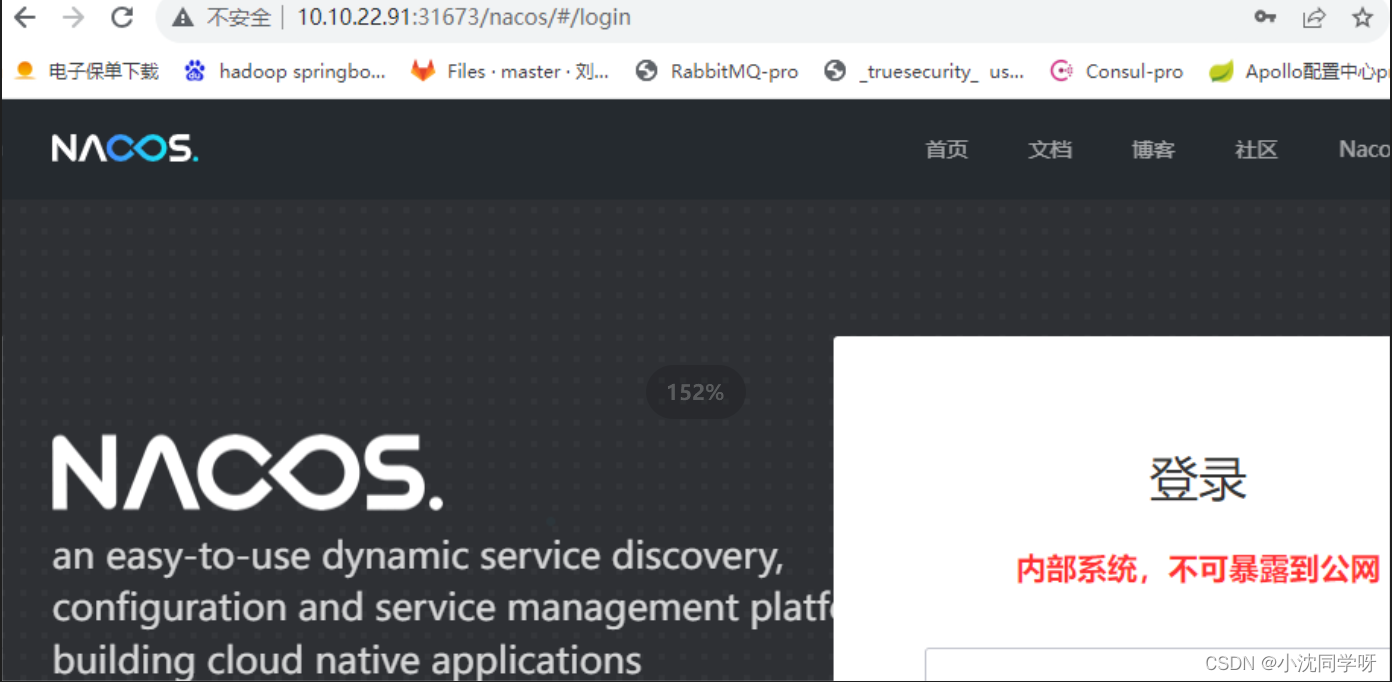Click the bookmark star icon
The height and width of the screenshot is (682, 1392).
point(1361,17)
